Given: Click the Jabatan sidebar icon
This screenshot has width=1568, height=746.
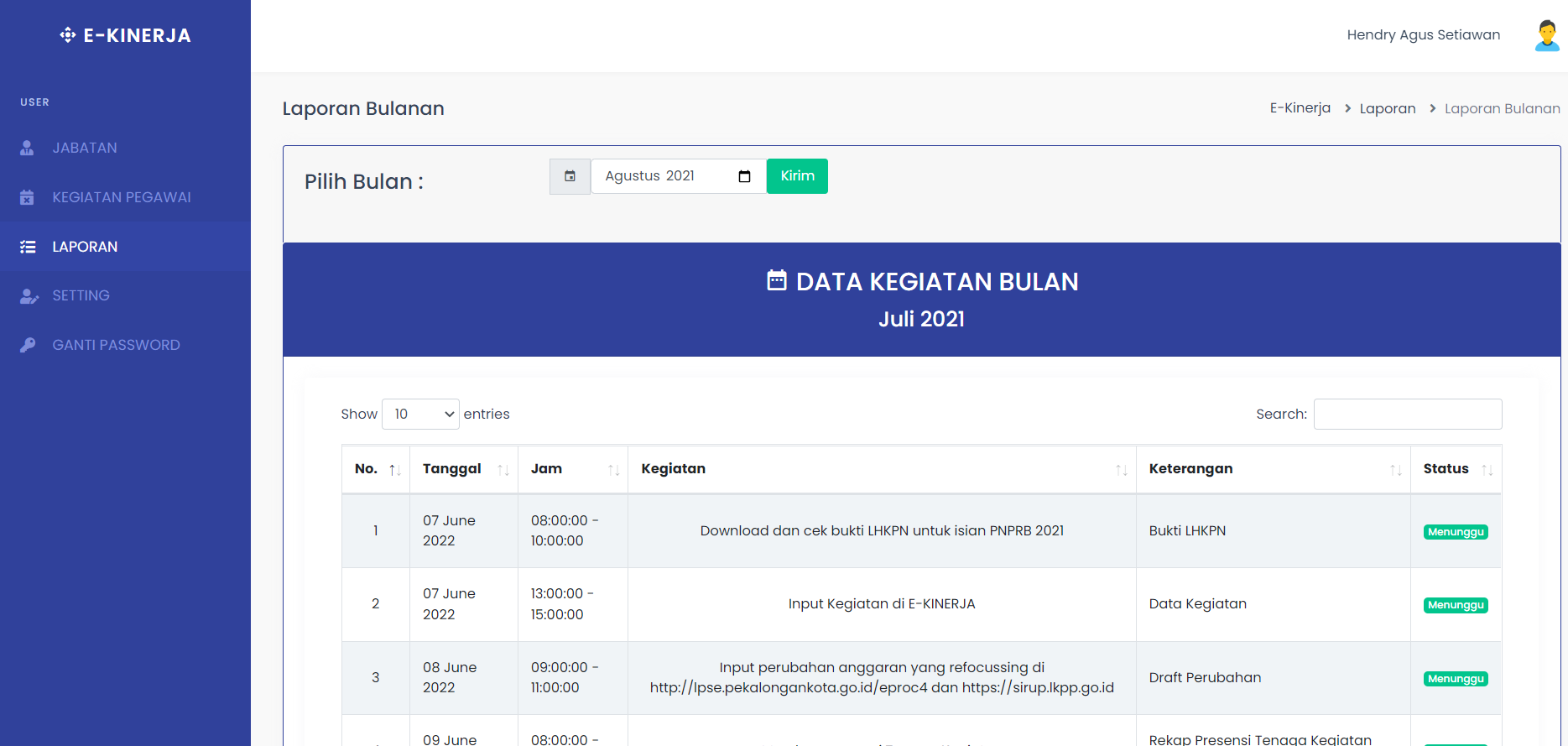Looking at the screenshot, I should click(27, 148).
